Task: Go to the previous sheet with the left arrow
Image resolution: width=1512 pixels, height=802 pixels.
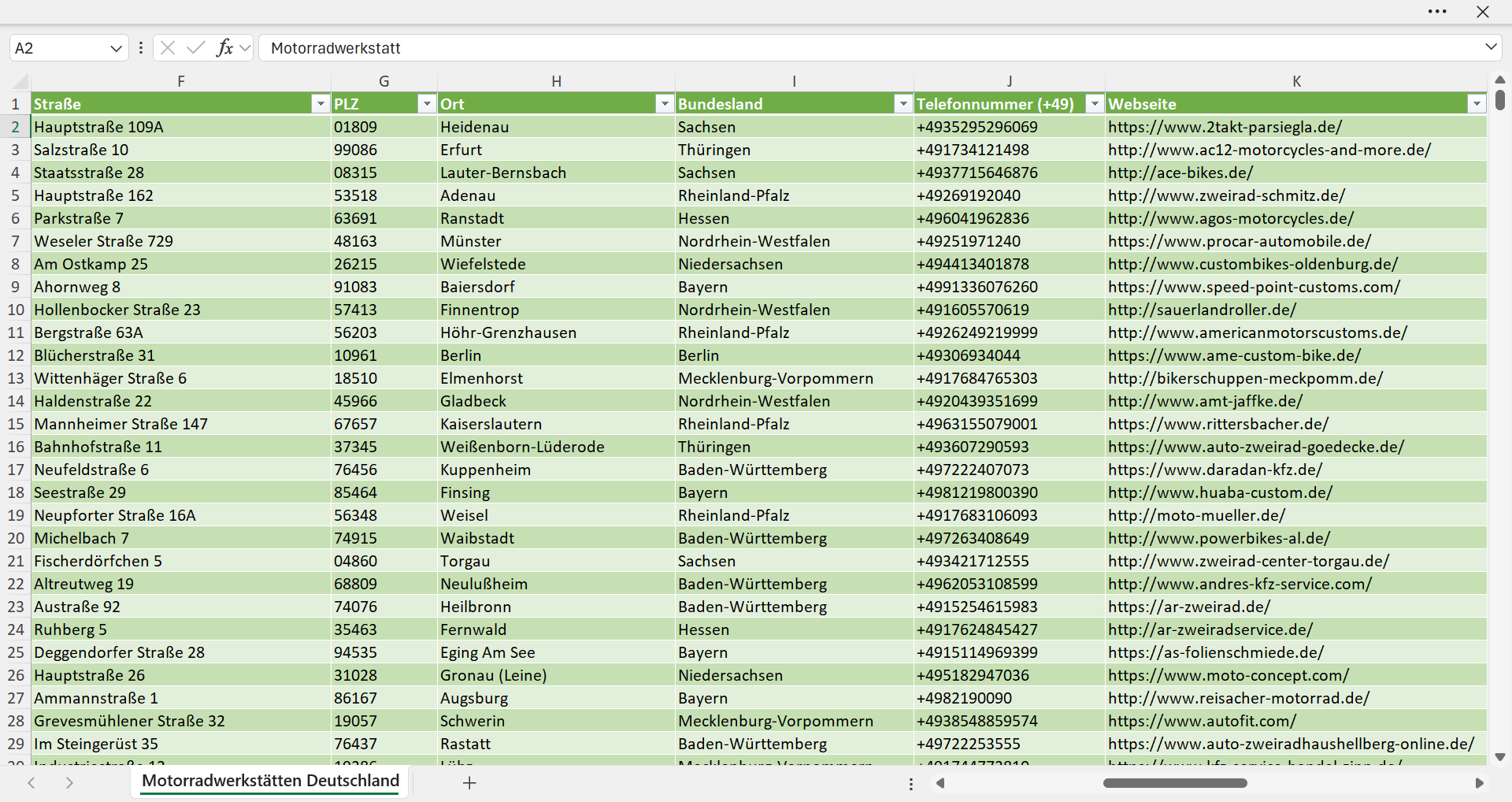Action: (31, 783)
